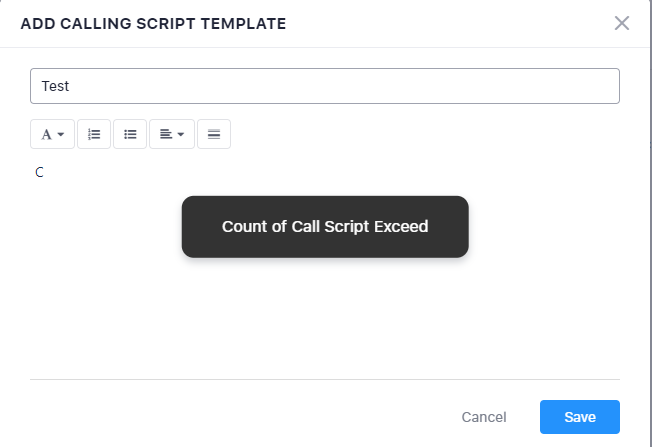Cancel adding the calling script template

click(x=484, y=417)
